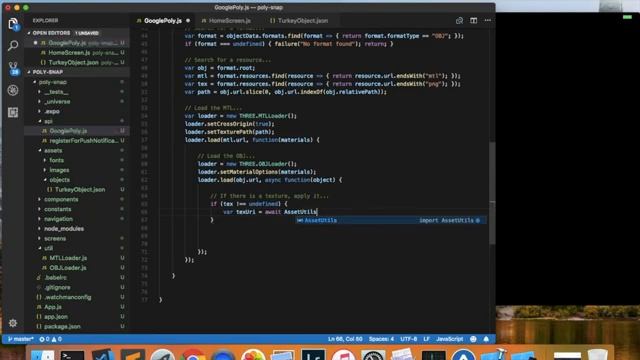
Task: Open the Search view in the activity bar
Action: 13,45
